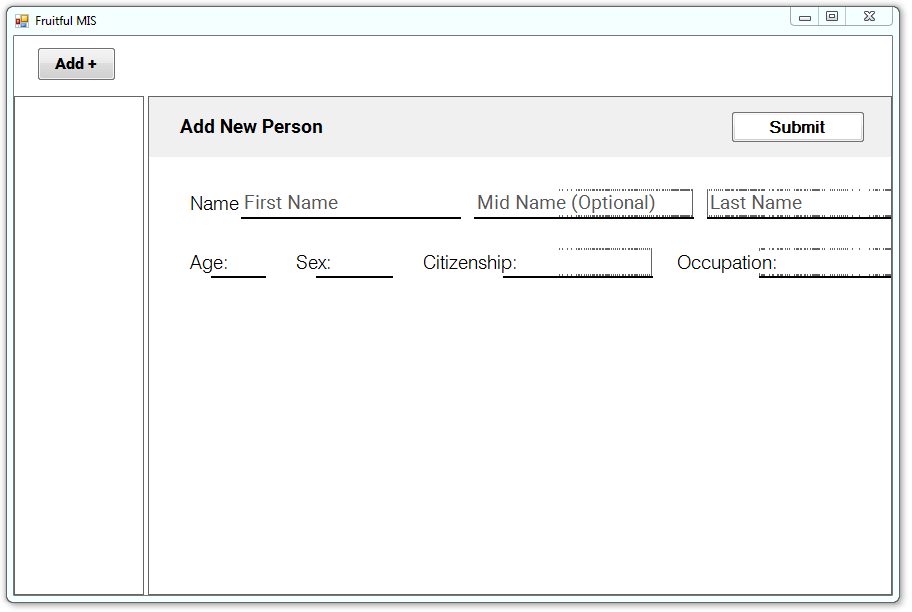The width and height of the screenshot is (912, 612).
Task: Activate the Occupation input field
Action: click(x=825, y=263)
